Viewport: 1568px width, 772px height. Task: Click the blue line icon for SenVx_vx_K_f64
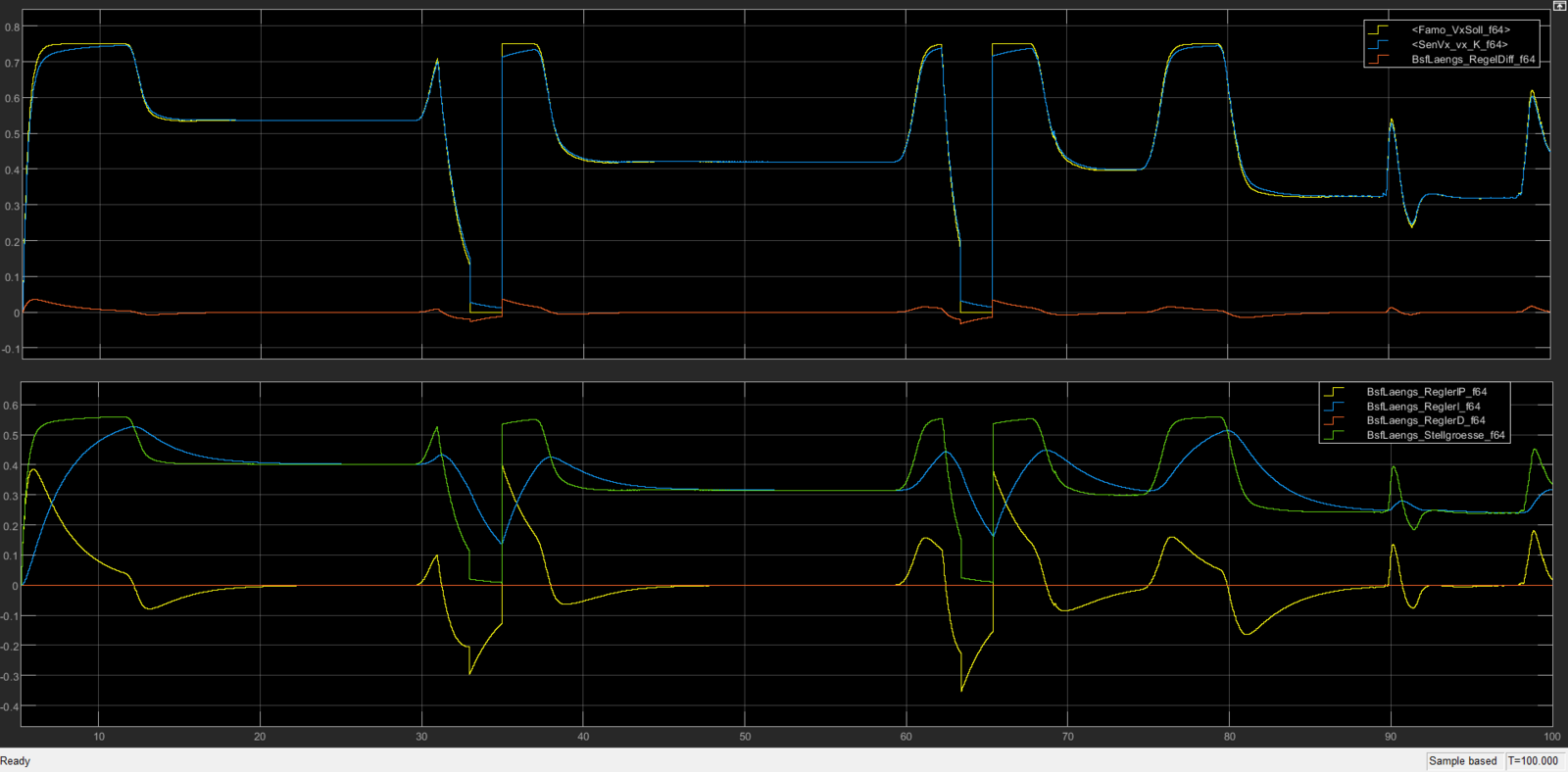(1379, 45)
